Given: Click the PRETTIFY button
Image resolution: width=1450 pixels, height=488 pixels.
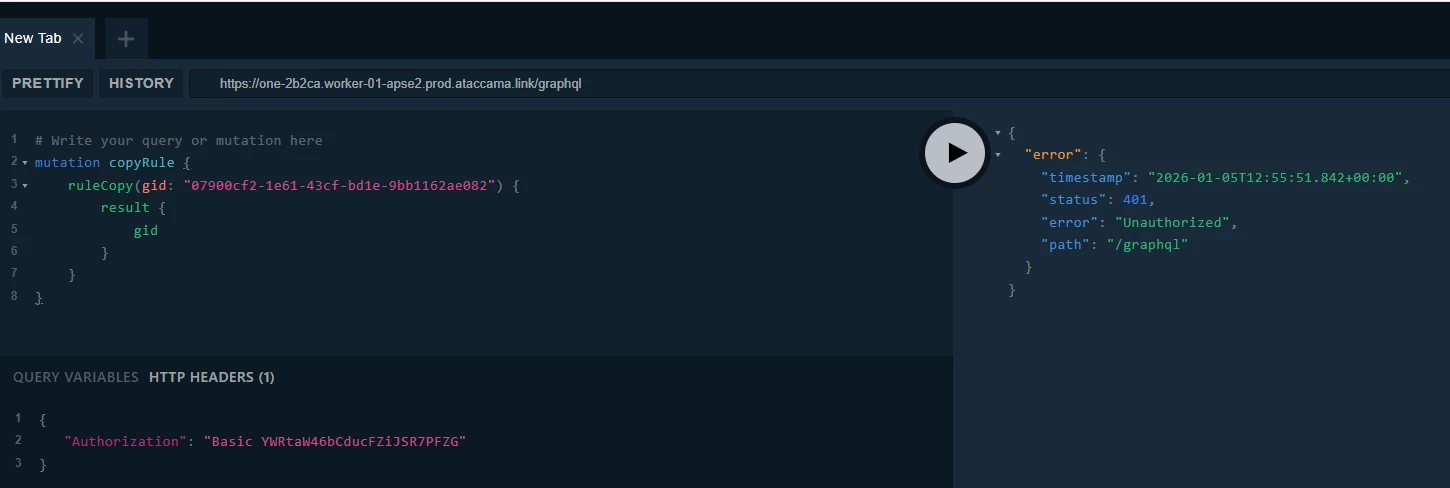Looking at the screenshot, I should coord(48,83).
